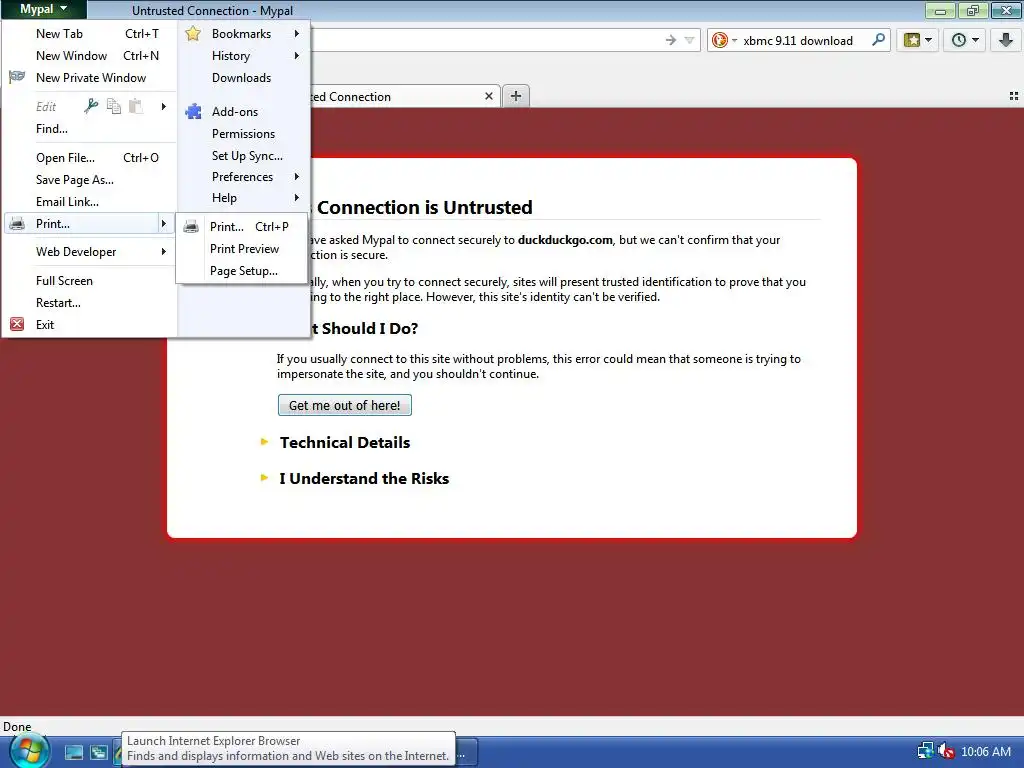The image size is (1024, 768).
Task: Open the Mypal application menu button
Action: pos(43,9)
